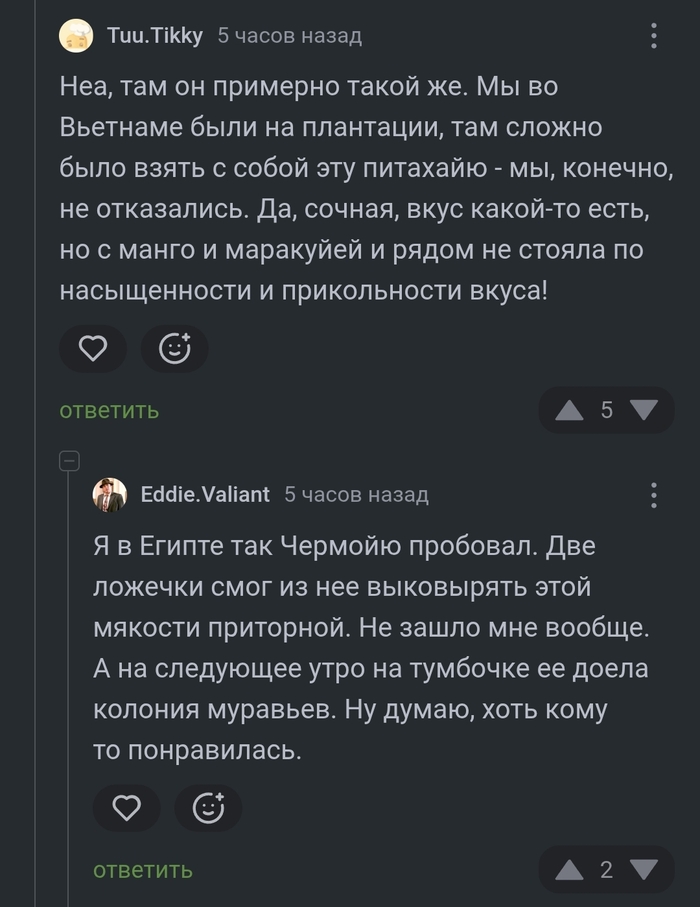Viewport: 700px width, 907px height.
Task: Open Eddie.Valiant's profile avatar
Action: 110,495
